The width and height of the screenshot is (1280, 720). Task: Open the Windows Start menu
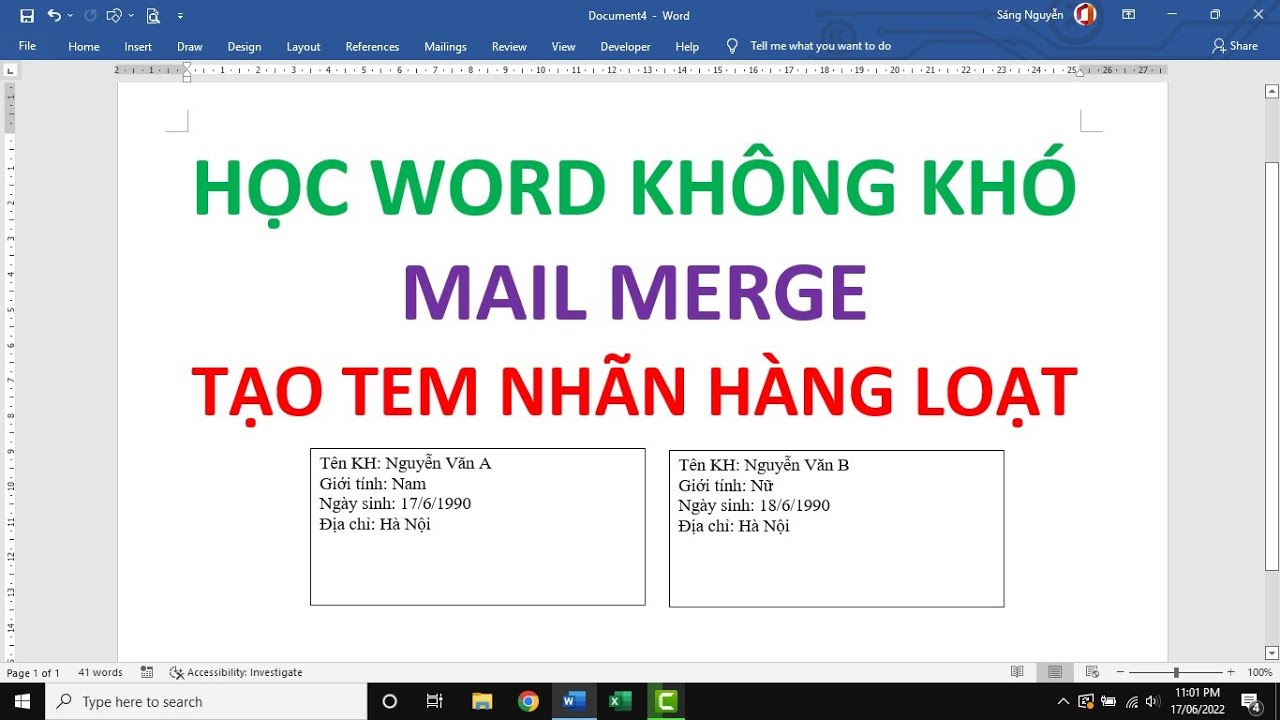coord(23,701)
